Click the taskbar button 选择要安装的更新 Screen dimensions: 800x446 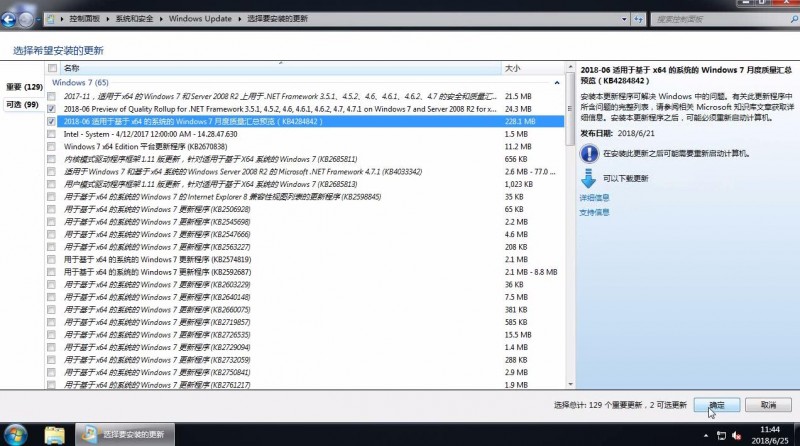point(125,435)
